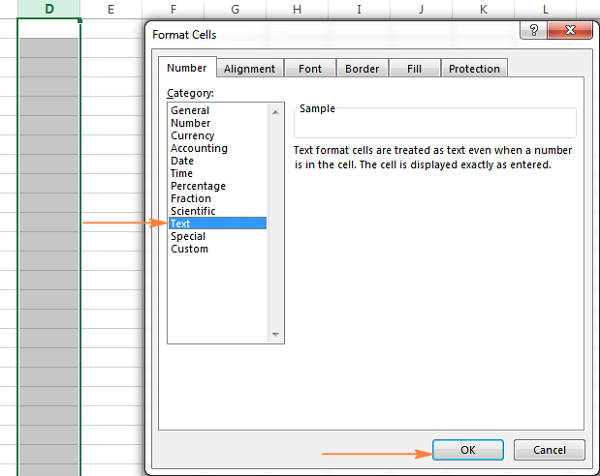Switch to the Number tab
This screenshot has height=476, width=600.
187,68
